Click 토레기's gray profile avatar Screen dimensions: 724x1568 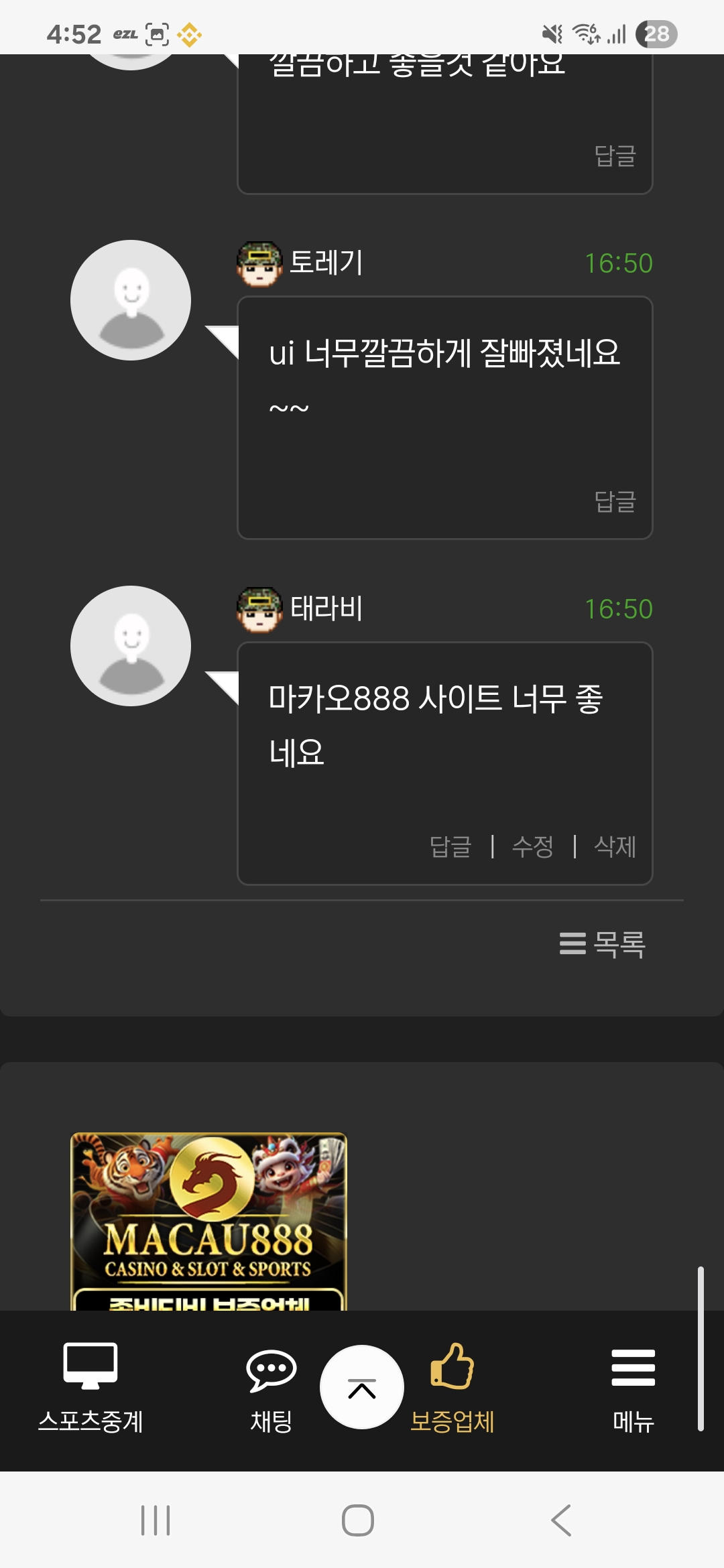(x=131, y=300)
